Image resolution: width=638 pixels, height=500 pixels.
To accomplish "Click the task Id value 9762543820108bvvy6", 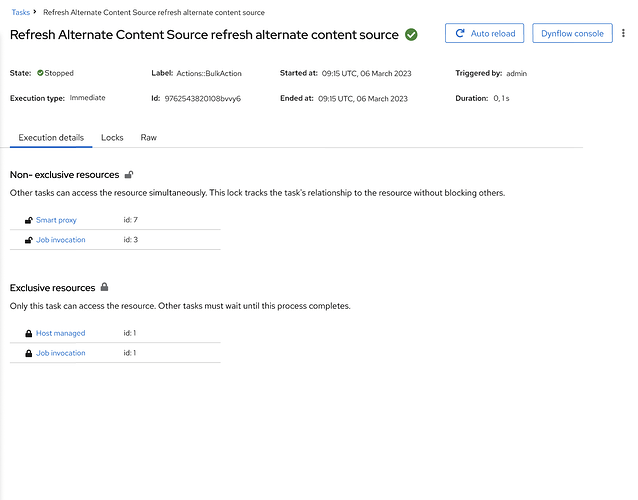I will (208, 99).
